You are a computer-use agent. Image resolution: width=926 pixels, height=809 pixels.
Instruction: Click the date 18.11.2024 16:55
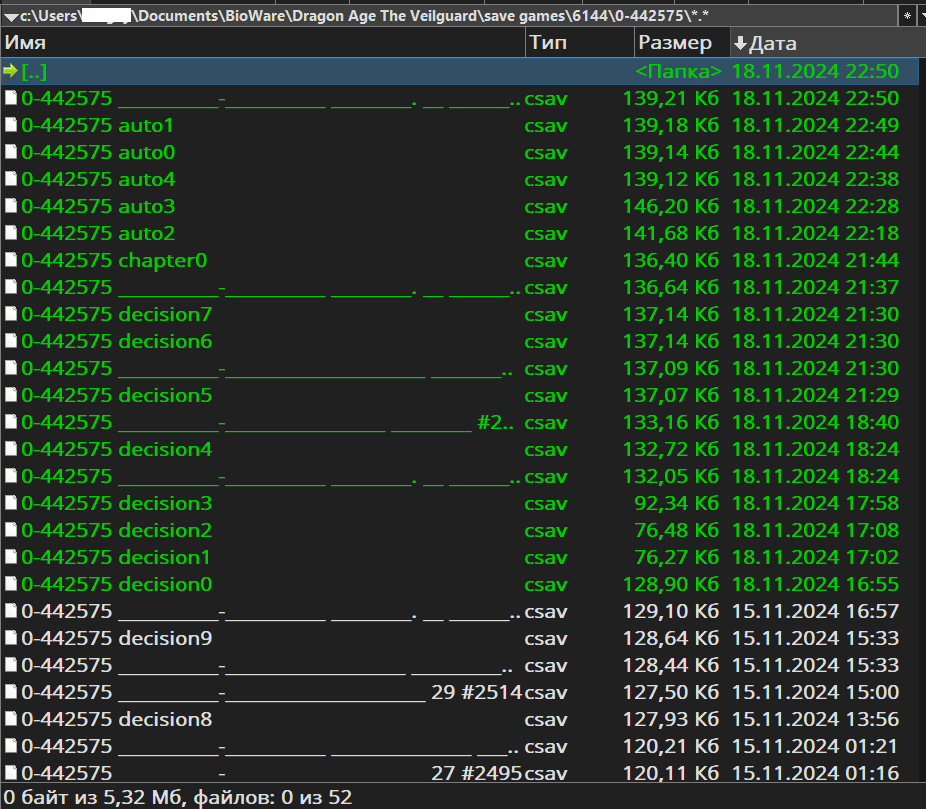click(815, 584)
